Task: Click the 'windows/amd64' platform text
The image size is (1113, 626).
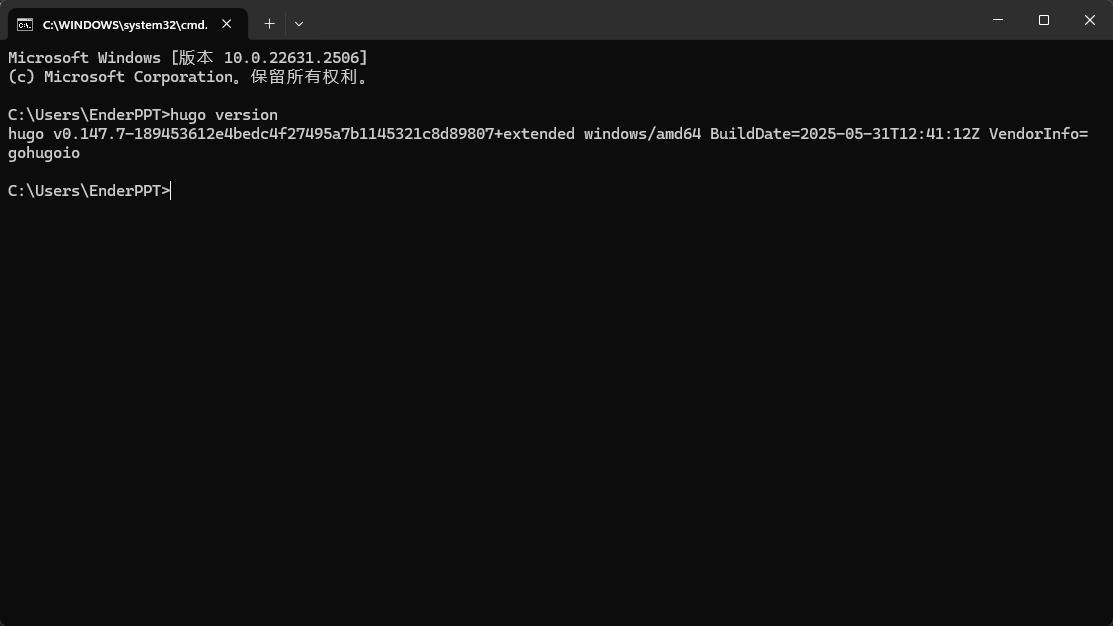Action: [x=642, y=134]
